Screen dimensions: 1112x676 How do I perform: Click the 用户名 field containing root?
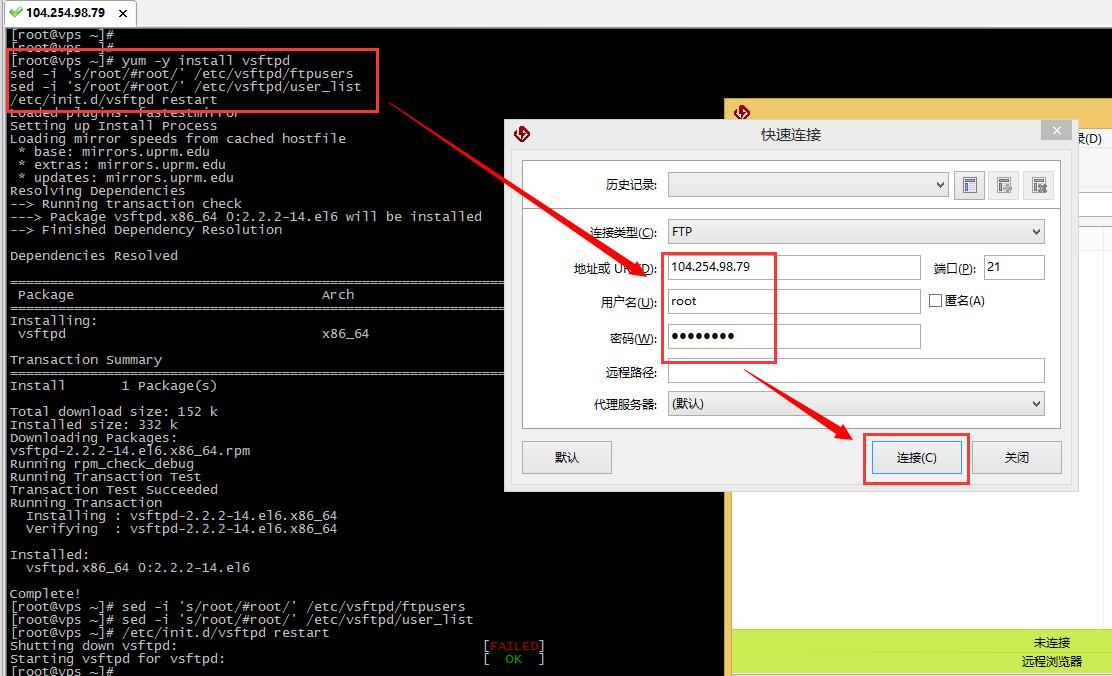point(794,301)
